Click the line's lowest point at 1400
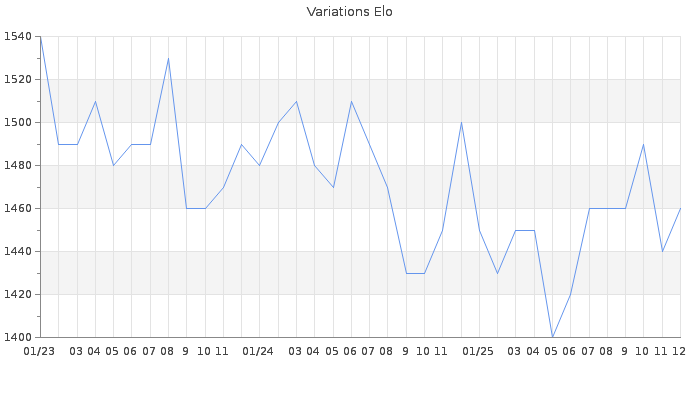The height and width of the screenshot is (400, 700). coord(552,337)
